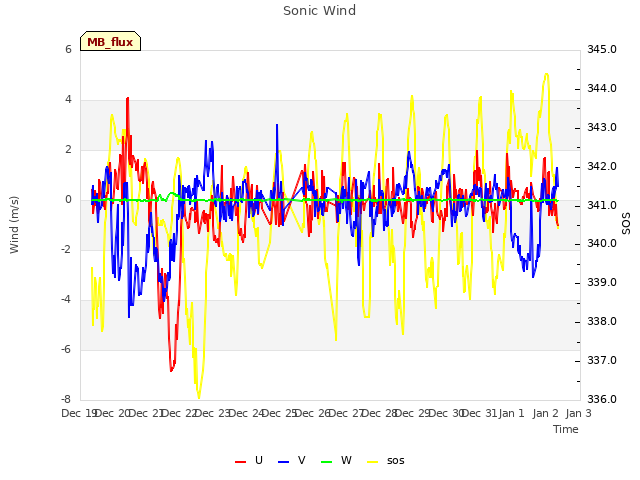Click the -6 left axis value
The image size is (640, 480).
point(66,349)
